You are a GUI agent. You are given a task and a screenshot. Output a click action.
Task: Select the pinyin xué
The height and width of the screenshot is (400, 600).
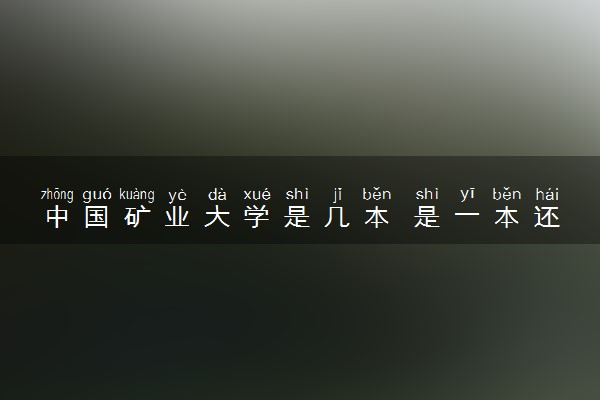(x=257, y=194)
